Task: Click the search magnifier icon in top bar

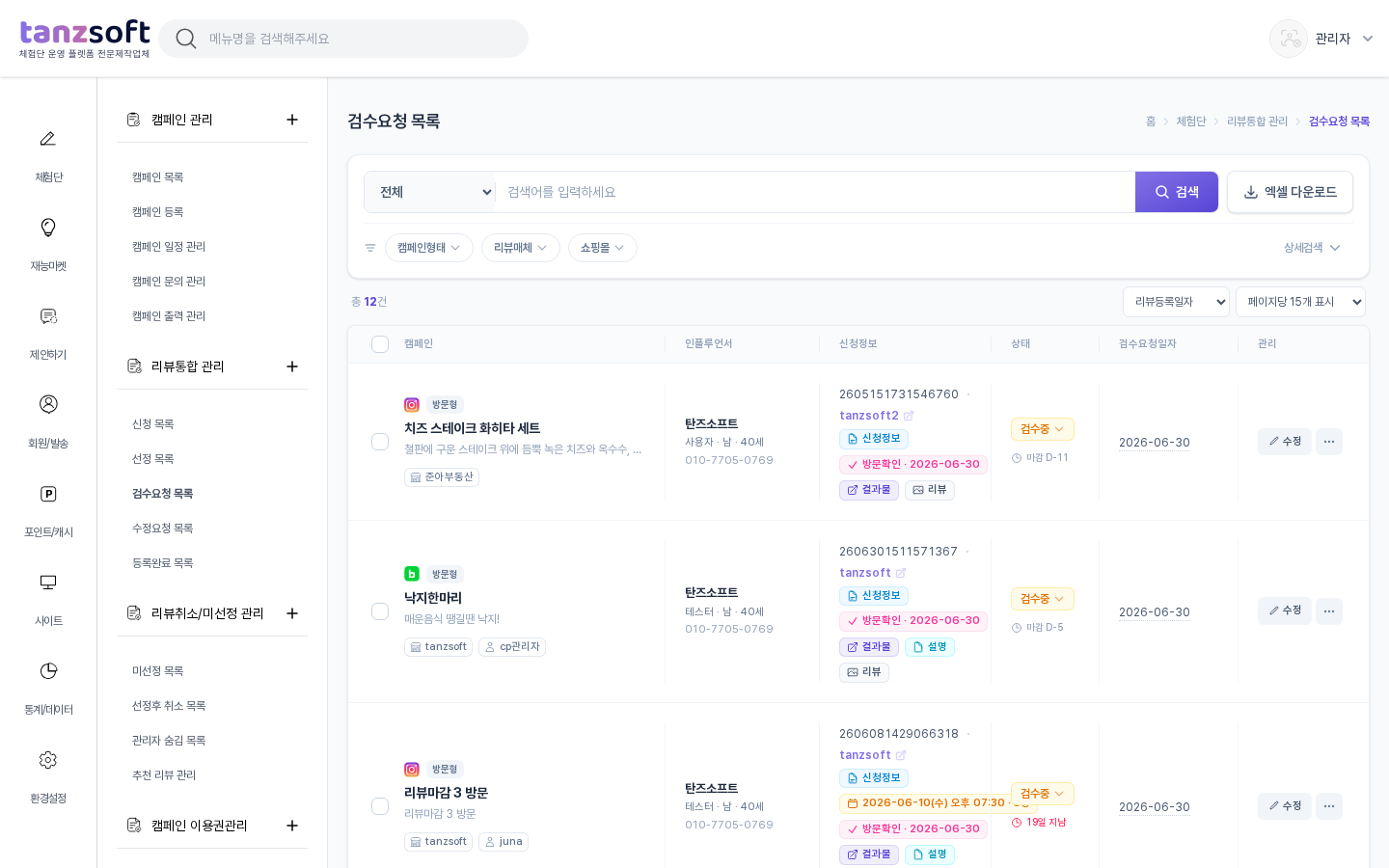Action: pos(186,39)
